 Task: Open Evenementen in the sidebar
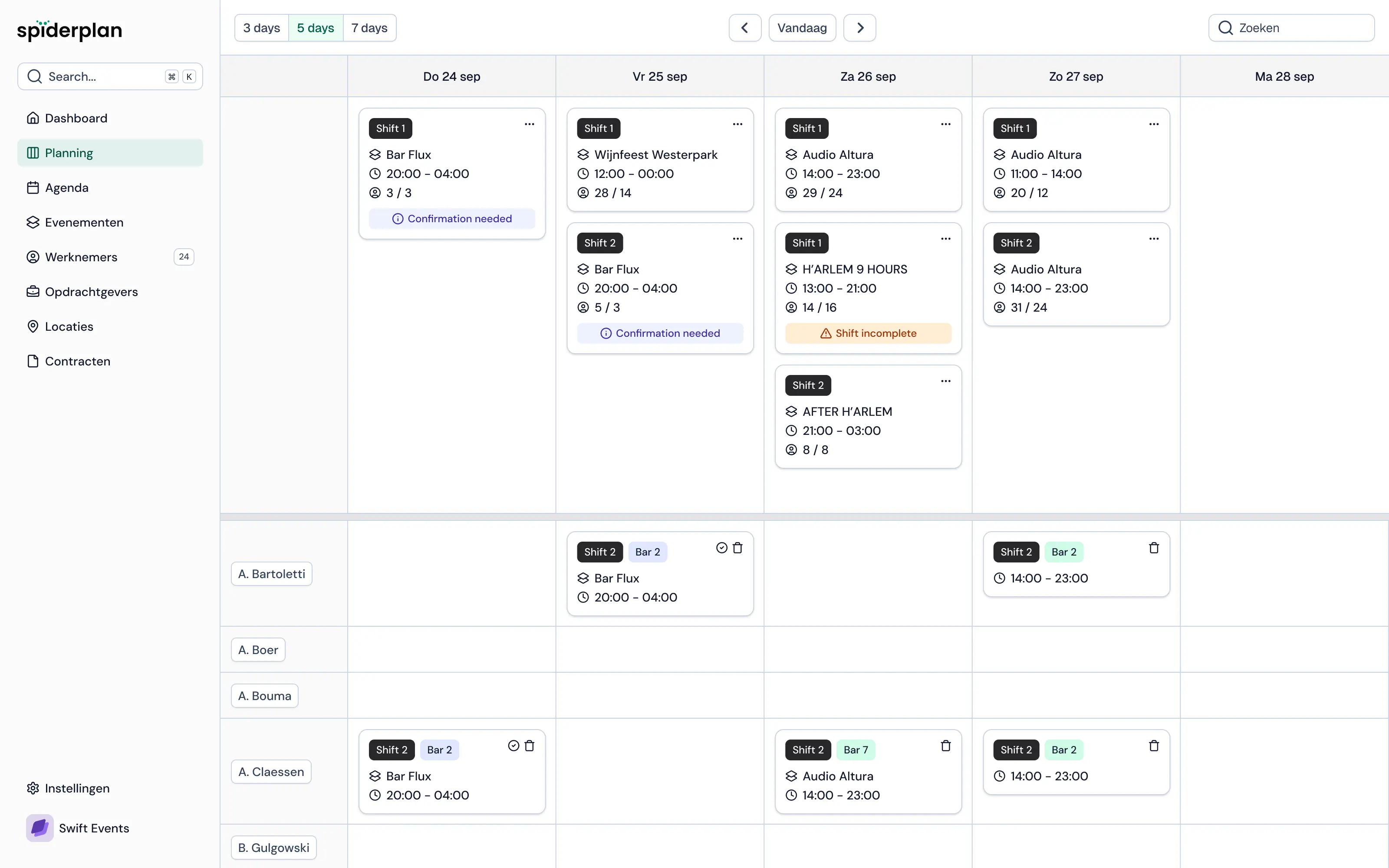(x=84, y=222)
